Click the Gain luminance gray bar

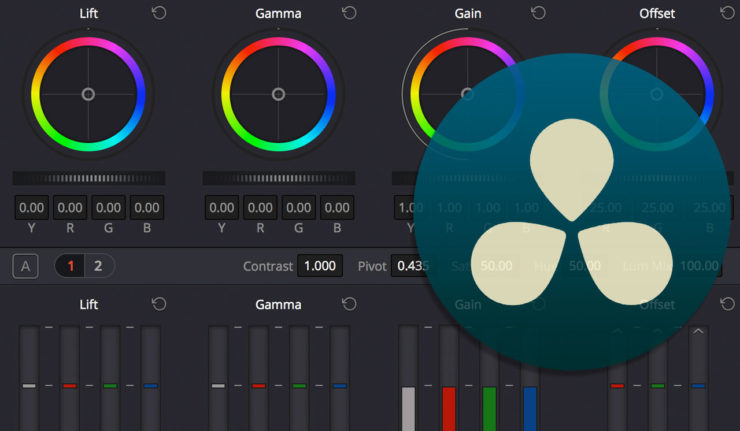(x=408, y=409)
